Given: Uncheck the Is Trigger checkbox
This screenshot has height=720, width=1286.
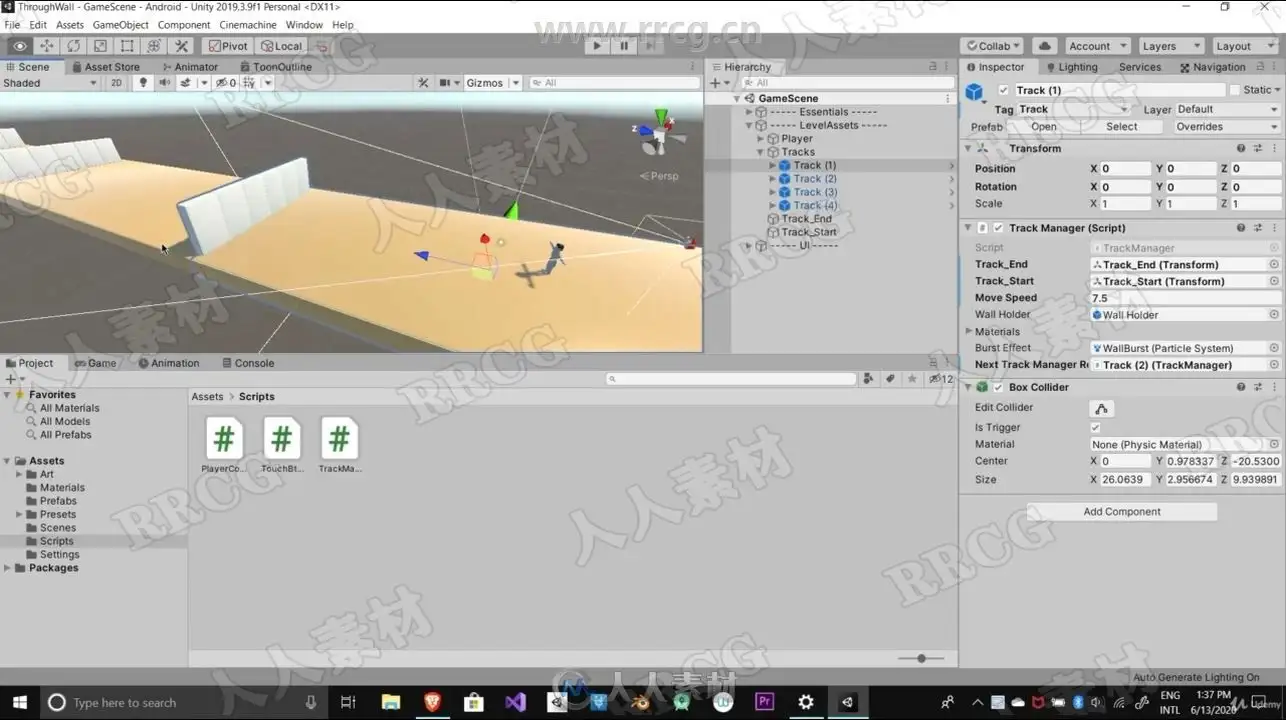Looking at the screenshot, I should pos(1095,428).
